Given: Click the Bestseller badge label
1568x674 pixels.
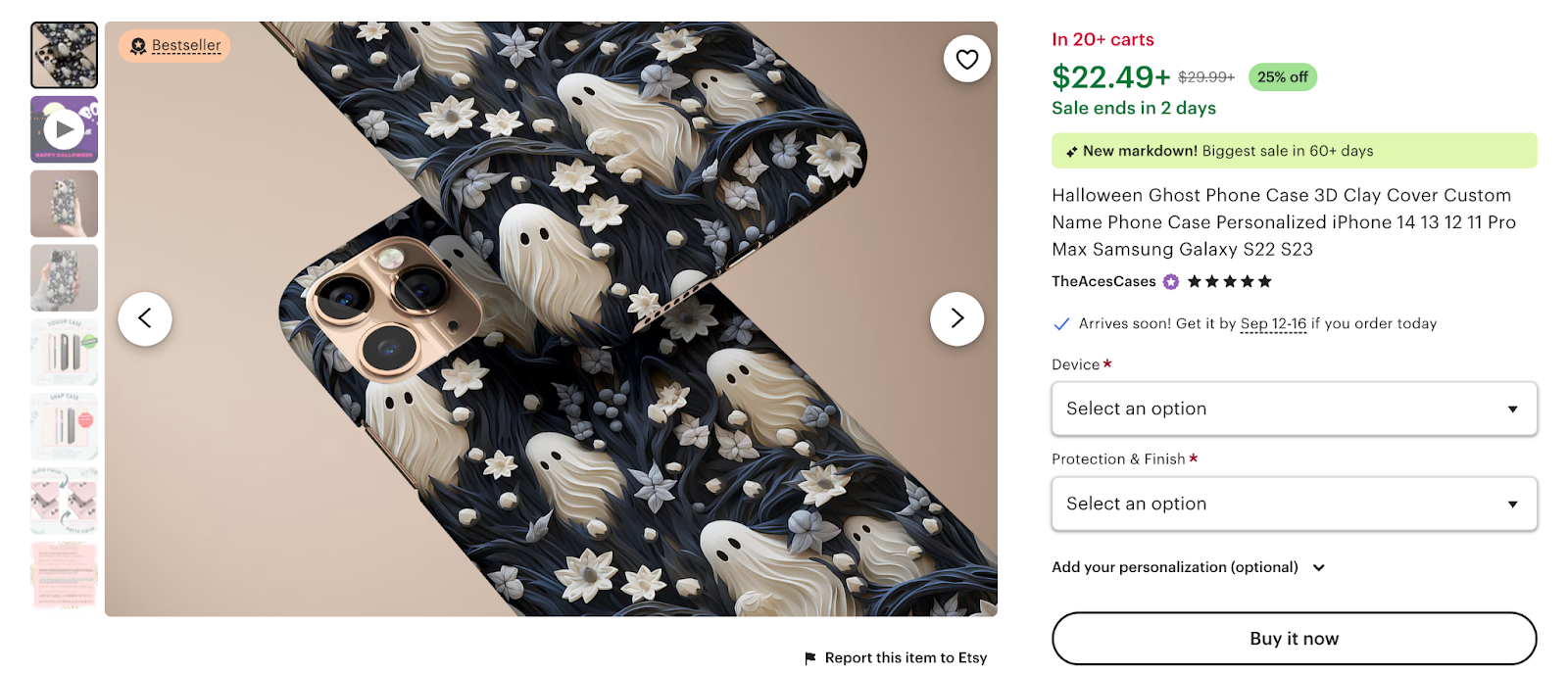Looking at the screenshot, I should [172, 45].
